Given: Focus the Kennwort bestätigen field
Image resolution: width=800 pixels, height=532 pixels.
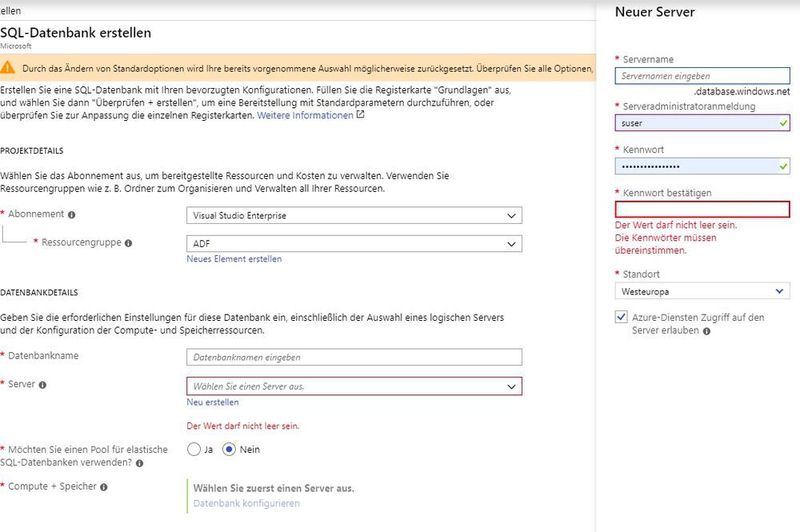Looking at the screenshot, I should pos(701,209).
